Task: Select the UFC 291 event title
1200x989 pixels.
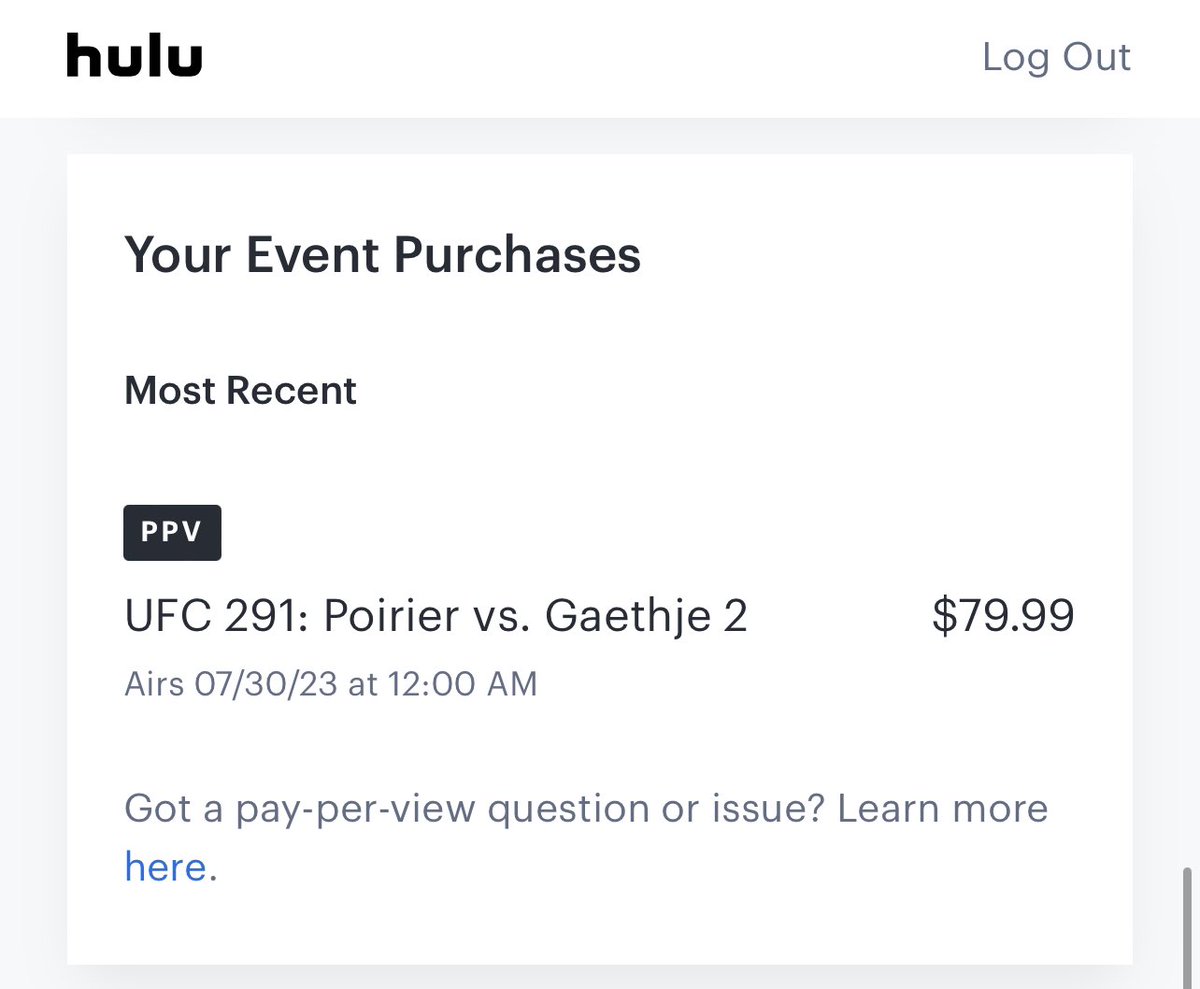Action: (x=435, y=616)
